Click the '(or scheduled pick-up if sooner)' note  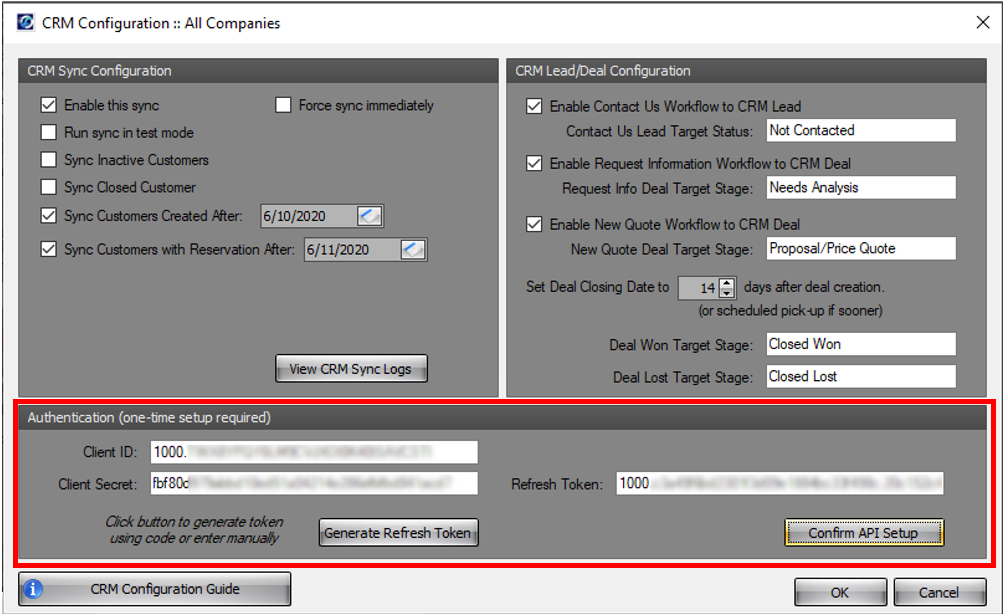tap(790, 311)
